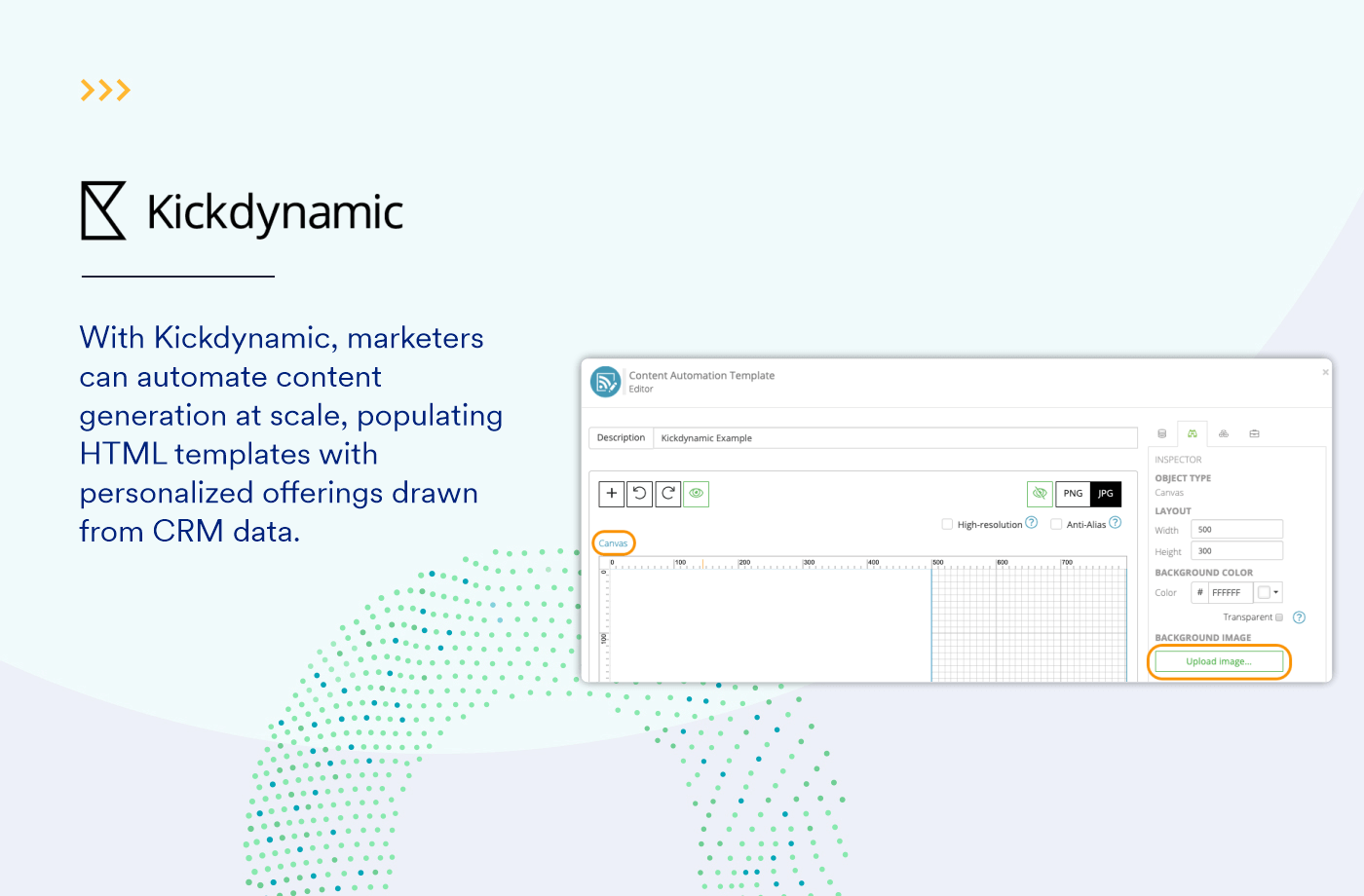Screen dimensions: 1364x896
Task: Select JPG output format
Action: [x=1106, y=494]
